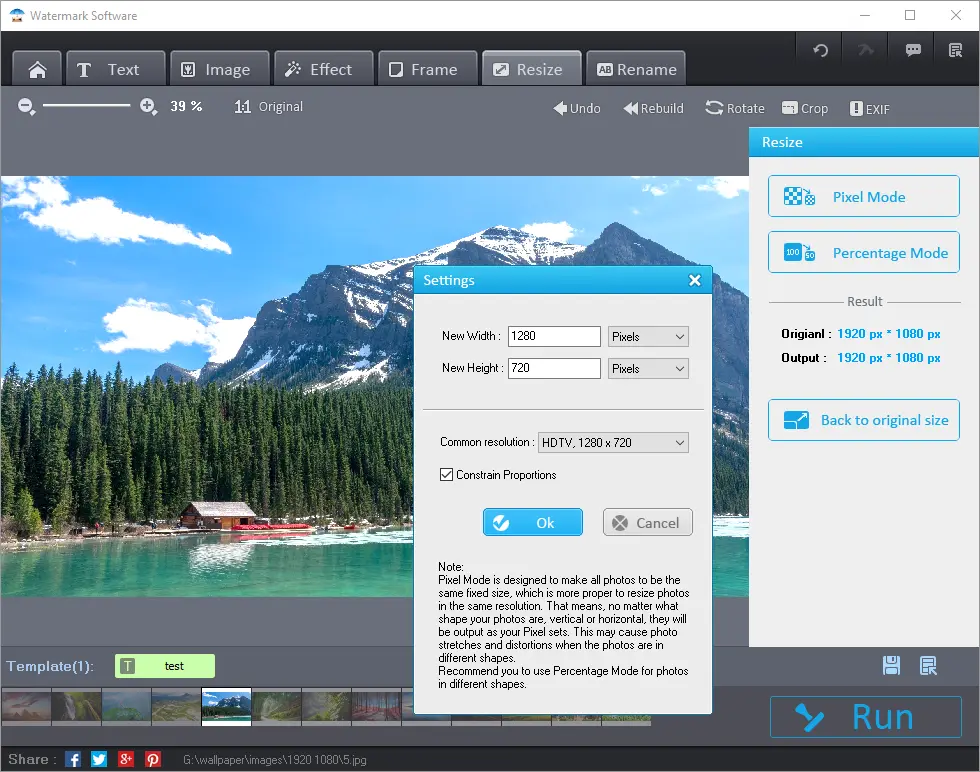
Task: Select the fourth thumbnail in filmstrip
Action: click(x=176, y=706)
